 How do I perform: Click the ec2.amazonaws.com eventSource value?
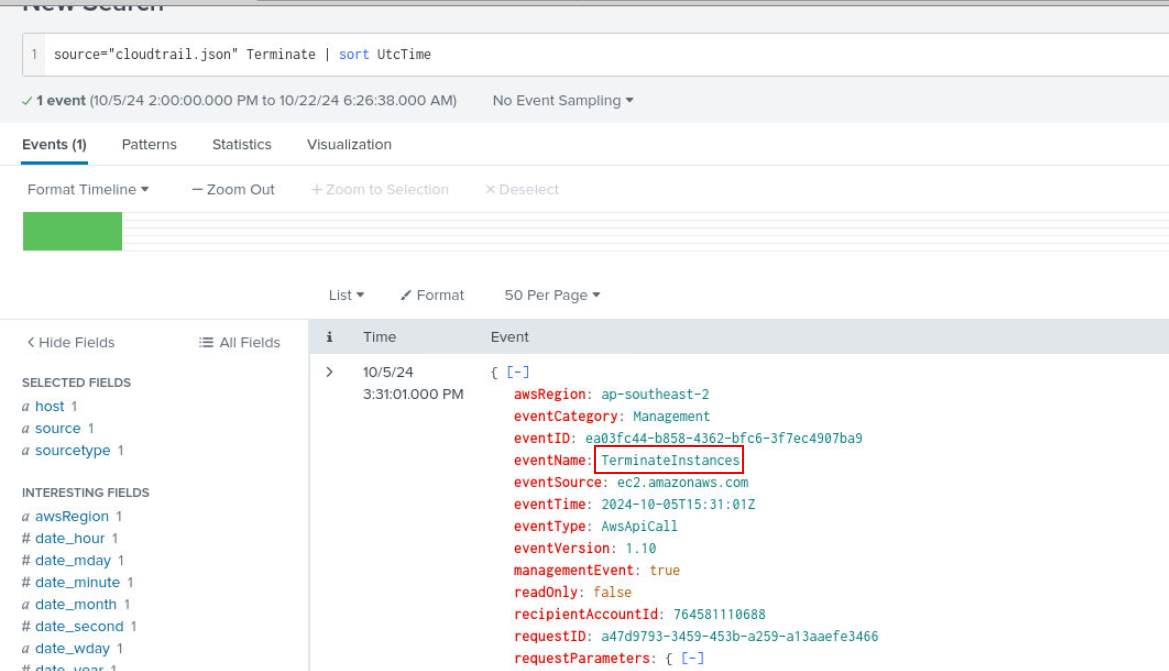(x=683, y=482)
